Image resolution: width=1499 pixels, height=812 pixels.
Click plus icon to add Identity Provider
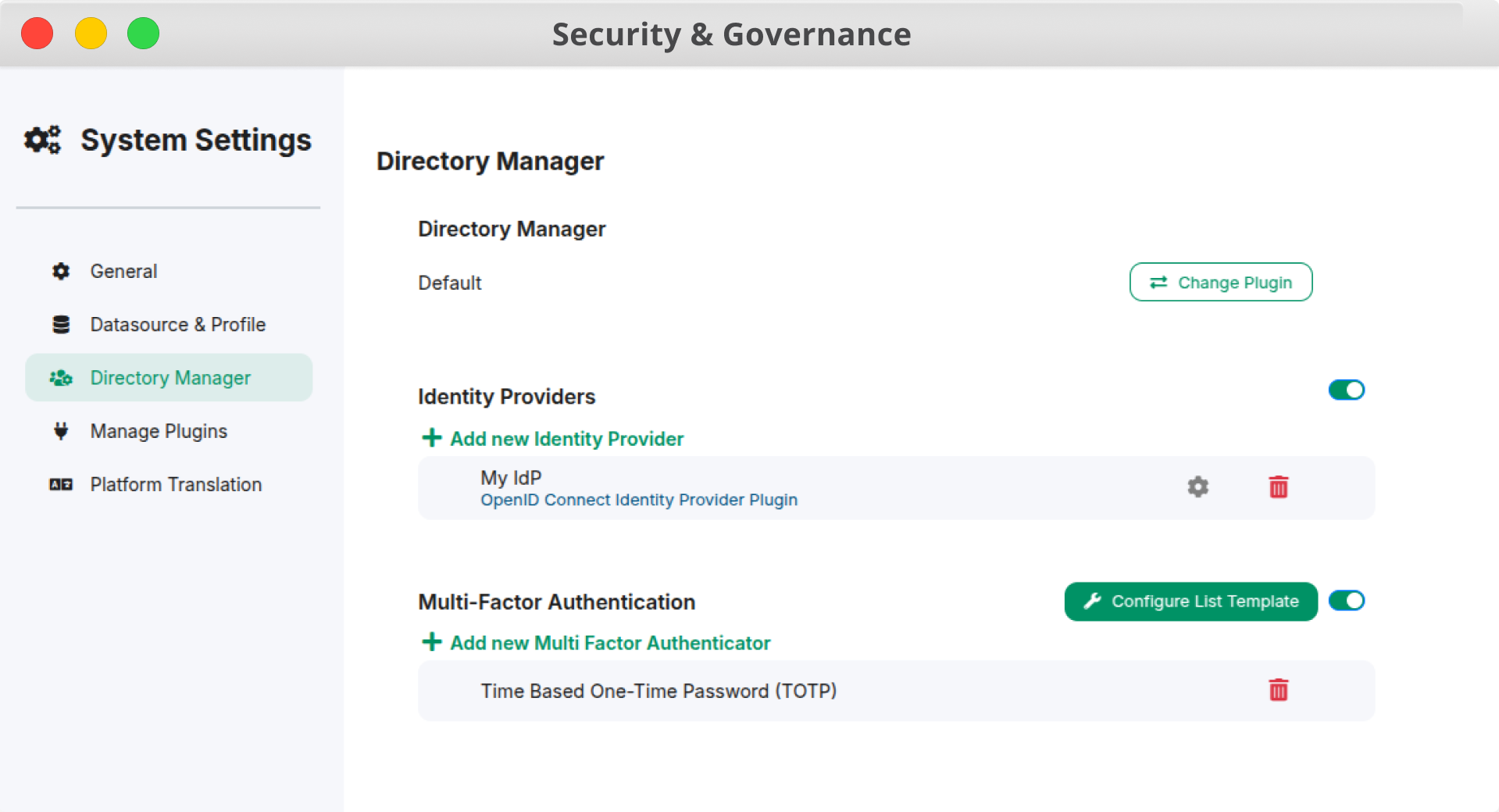click(x=431, y=438)
